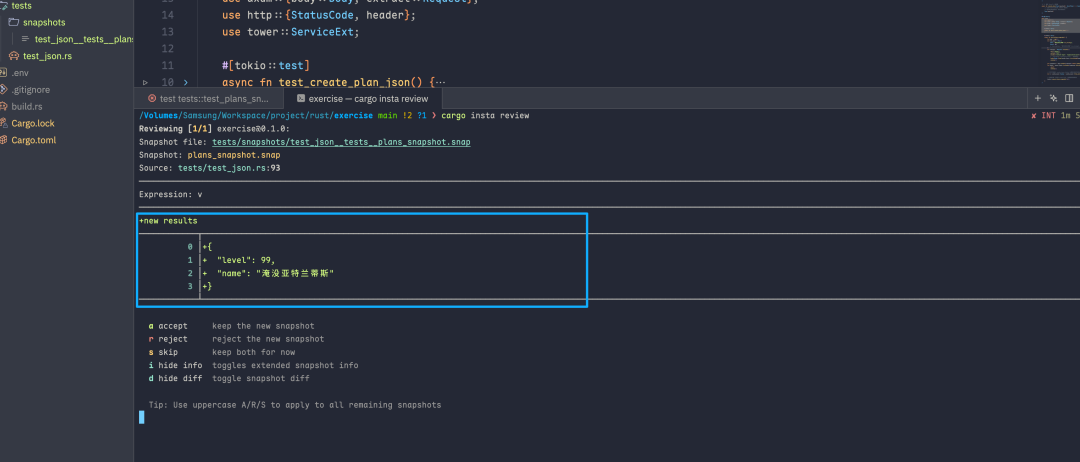The width and height of the screenshot is (1080, 462).
Task: Click the split pane icon in terminal panel
Action: (1069, 98)
